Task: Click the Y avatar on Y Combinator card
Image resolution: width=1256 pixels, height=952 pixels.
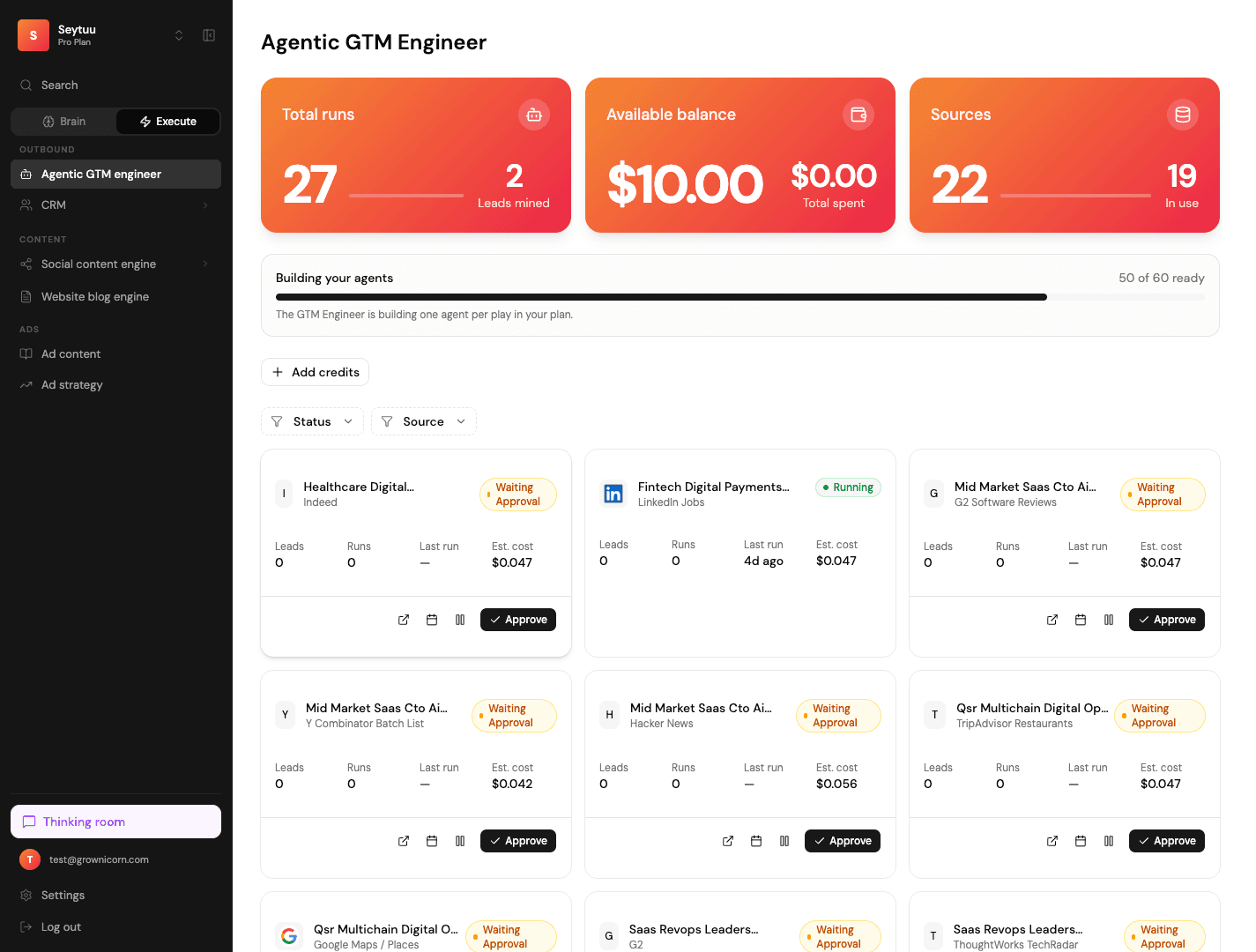Action: point(285,715)
